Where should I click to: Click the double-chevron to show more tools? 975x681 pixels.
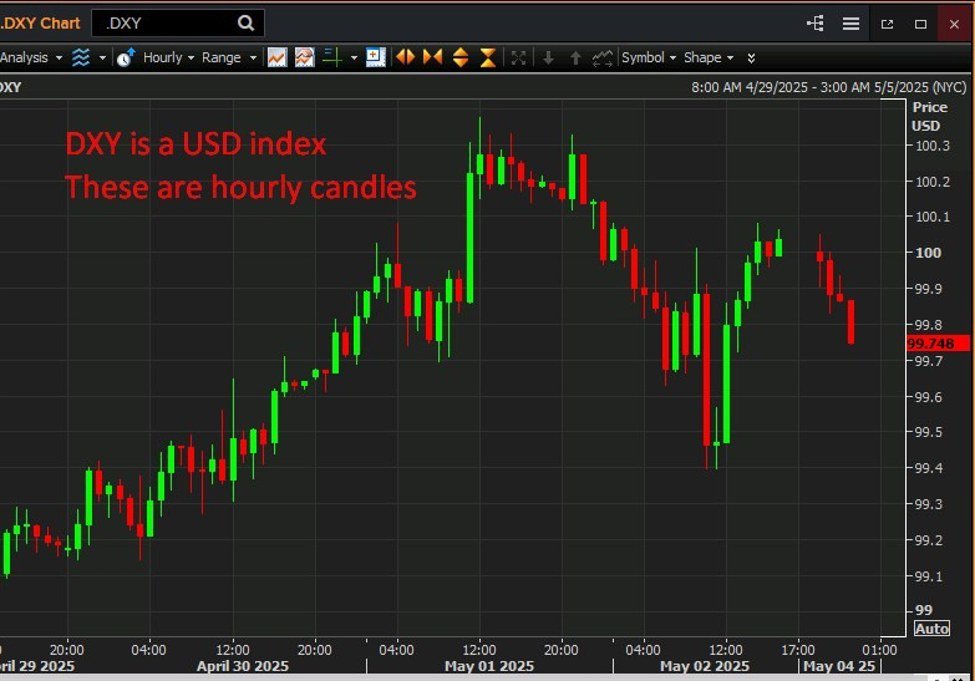(x=751, y=58)
